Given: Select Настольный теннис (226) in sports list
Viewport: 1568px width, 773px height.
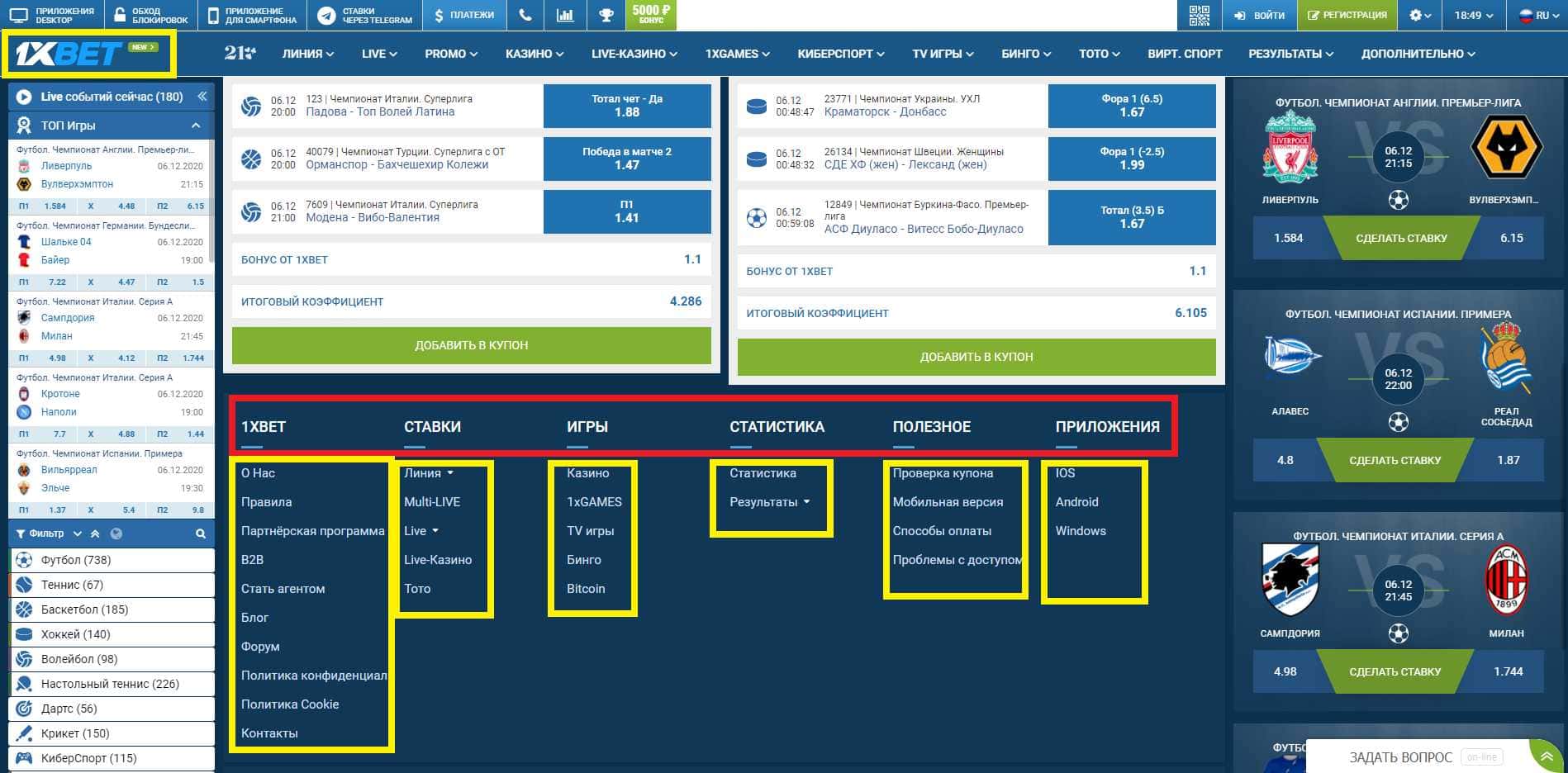Looking at the screenshot, I should coord(112,684).
